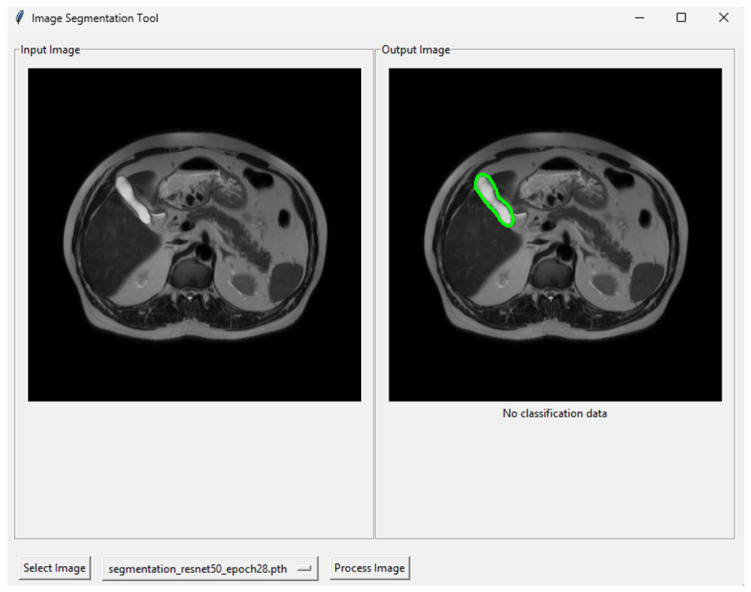Image resolution: width=751 pixels, height=592 pixels.
Task: Open the segmentation_resnet50_epoch28.pth model dropdown
Action: [210, 569]
